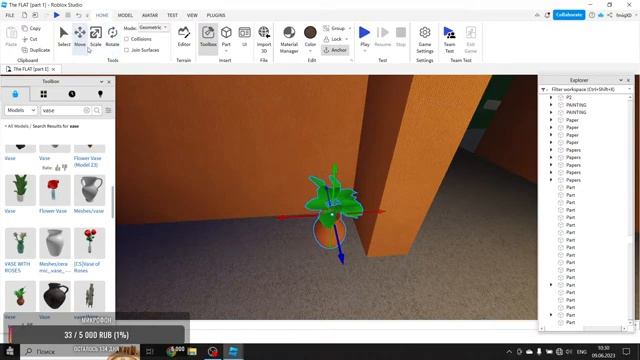Toggle the Toolbox panel button
This screenshot has width=640, height=360.
point(208,36)
